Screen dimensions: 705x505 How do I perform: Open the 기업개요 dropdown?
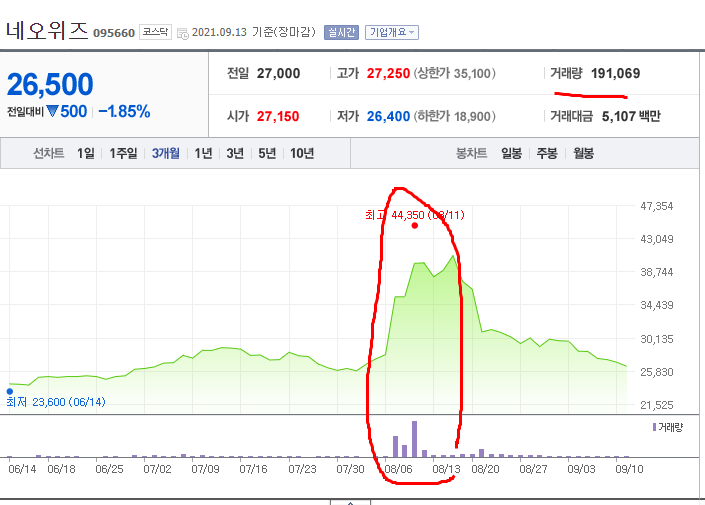pyautogui.click(x=392, y=32)
